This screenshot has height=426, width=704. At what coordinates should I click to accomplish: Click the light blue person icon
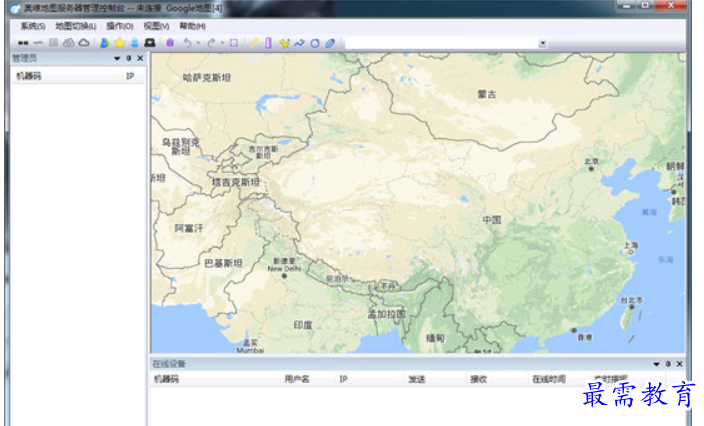[x=135, y=43]
